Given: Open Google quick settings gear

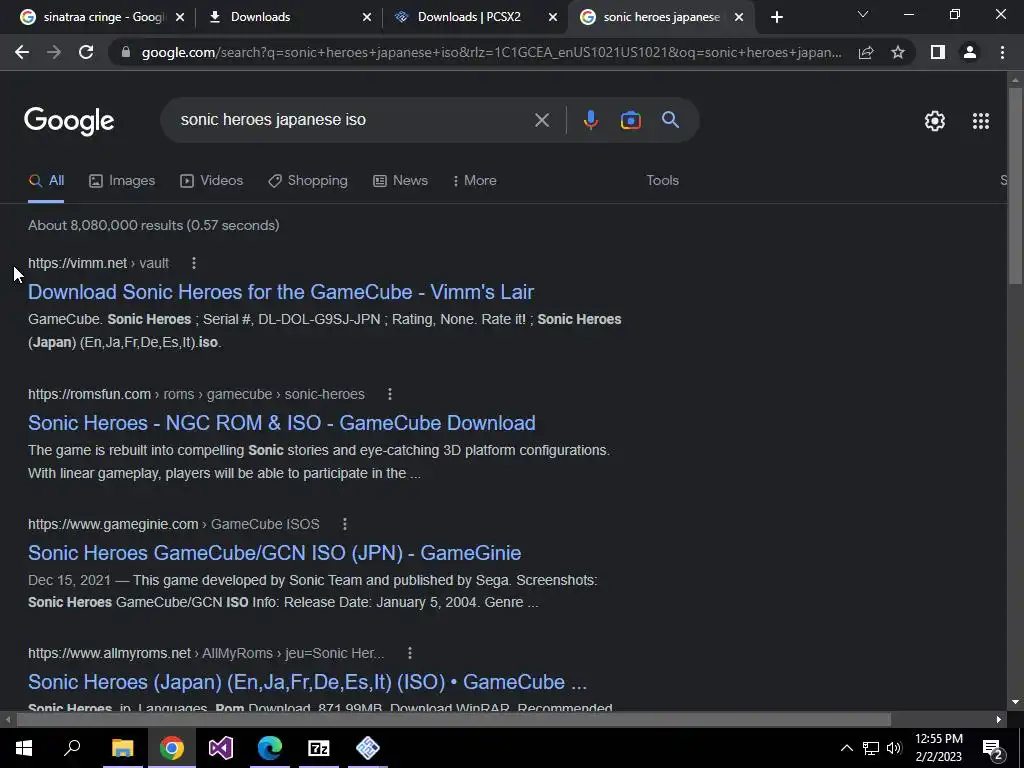Looking at the screenshot, I should [935, 121].
